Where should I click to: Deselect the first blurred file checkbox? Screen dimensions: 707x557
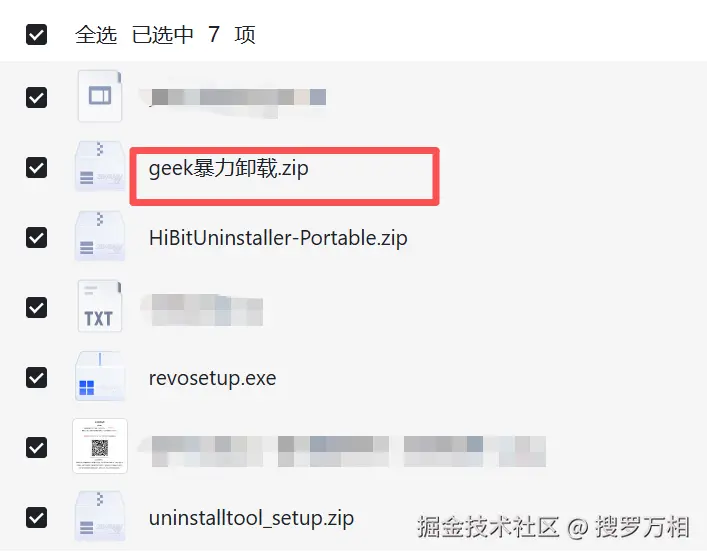point(37,97)
